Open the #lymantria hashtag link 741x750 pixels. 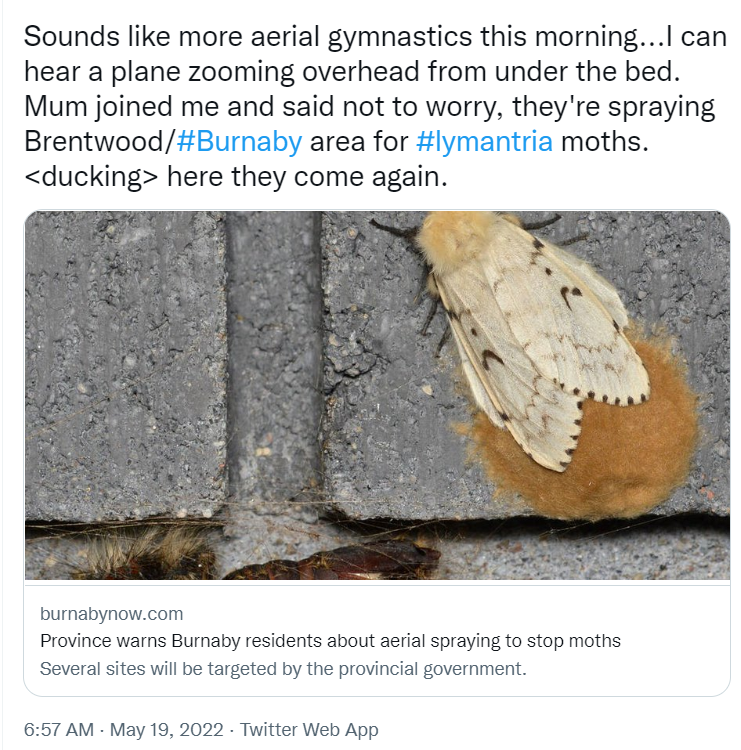pos(485,142)
